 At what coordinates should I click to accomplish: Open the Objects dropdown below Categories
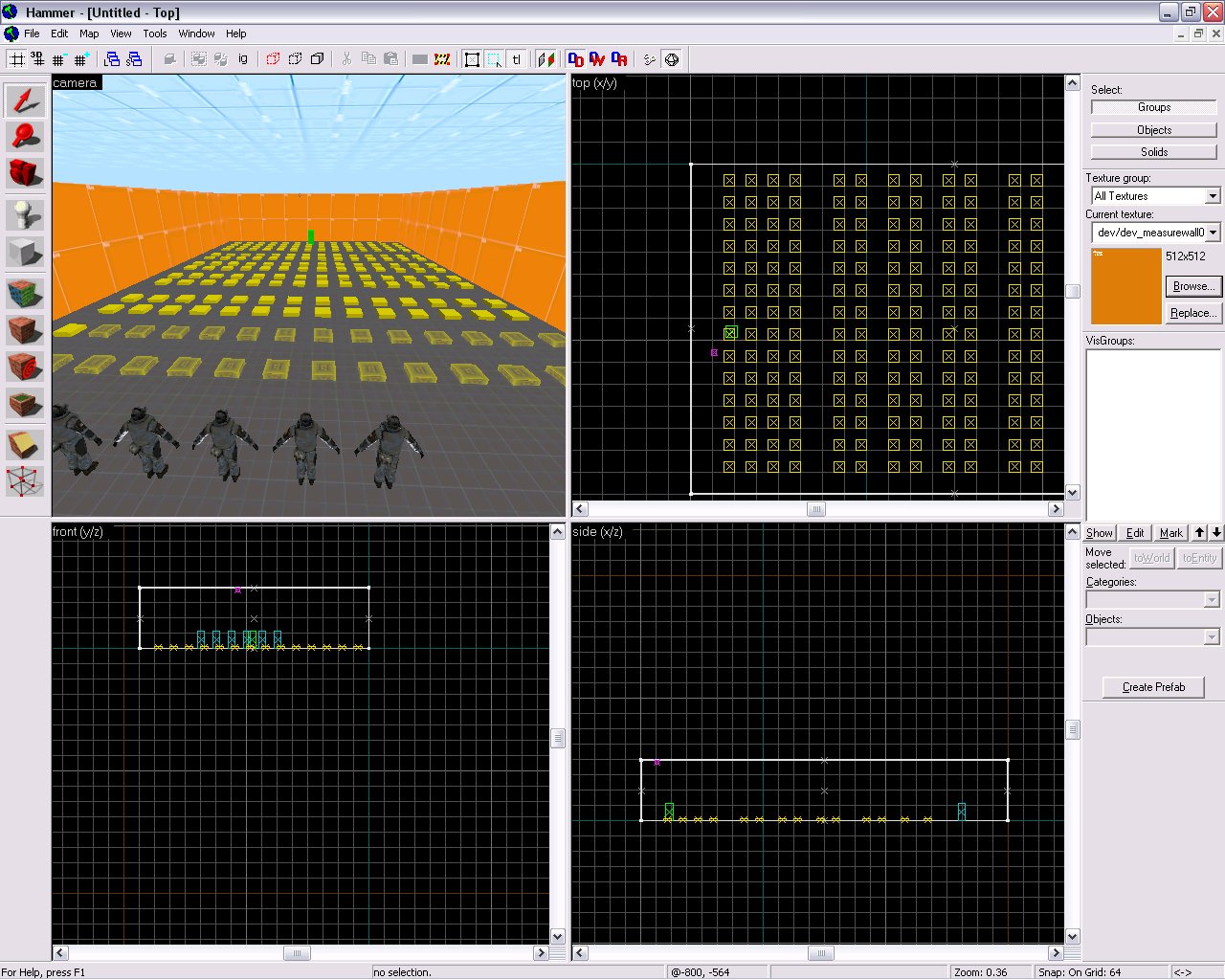pyautogui.click(x=1212, y=637)
